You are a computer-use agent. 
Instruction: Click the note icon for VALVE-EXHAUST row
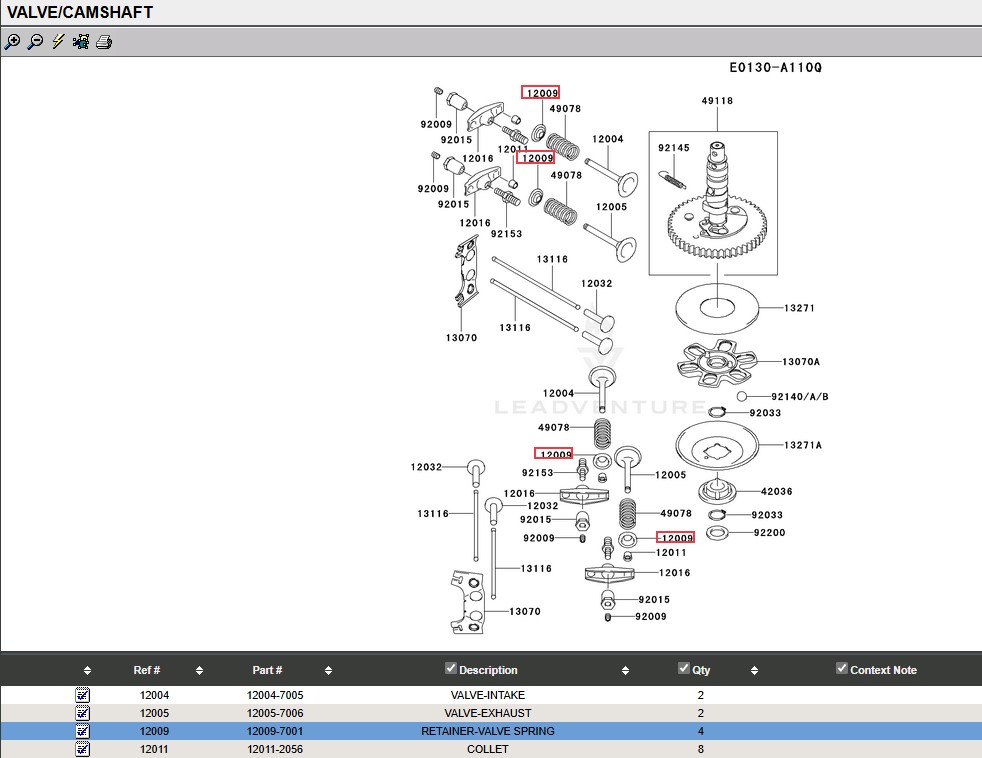coord(82,713)
